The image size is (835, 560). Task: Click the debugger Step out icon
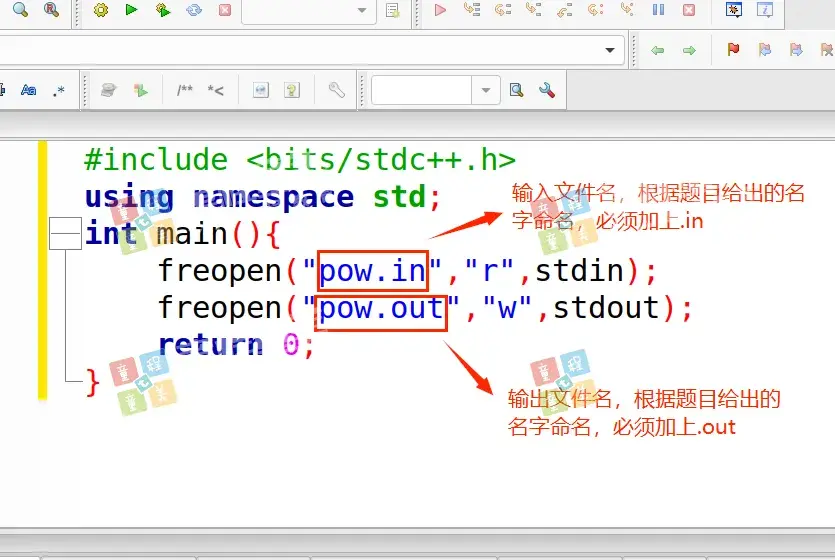pyautogui.click(x=564, y=10)
